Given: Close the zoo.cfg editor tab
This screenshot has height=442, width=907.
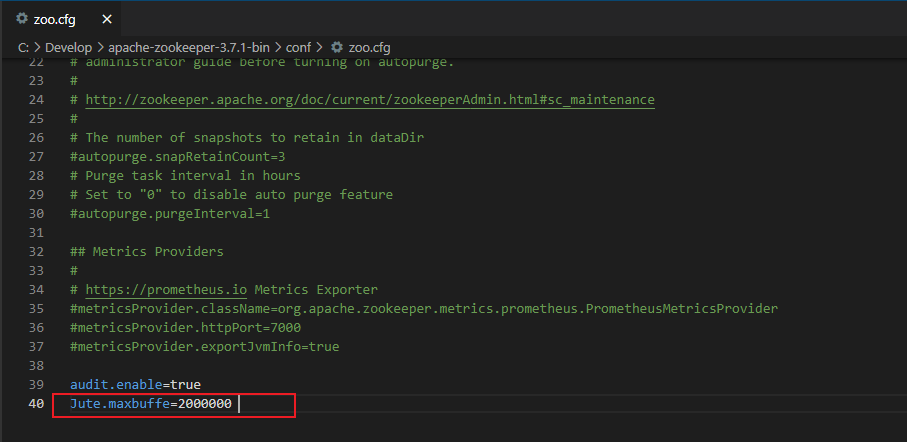Looking at the screenshot, I should click(107, 19).
